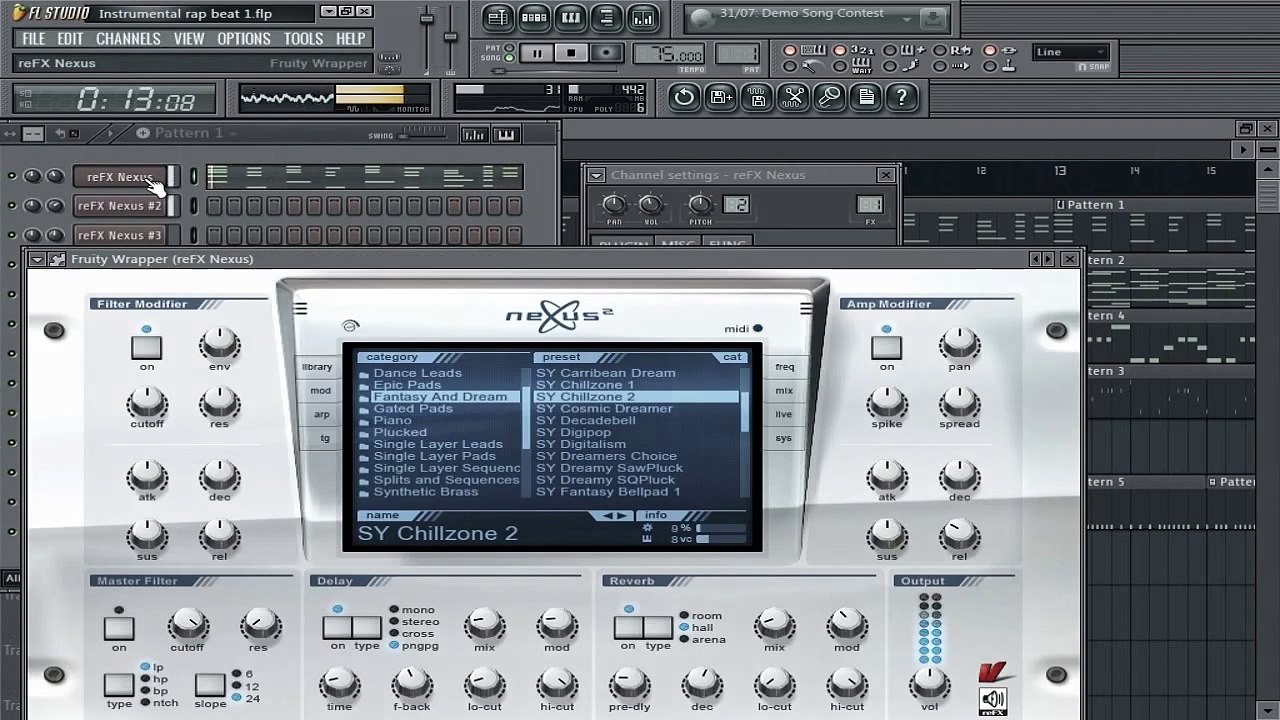Select the reFX Nexus #2 channel button
Viewport: 1280px width, 720px height.
click(120, 206)
